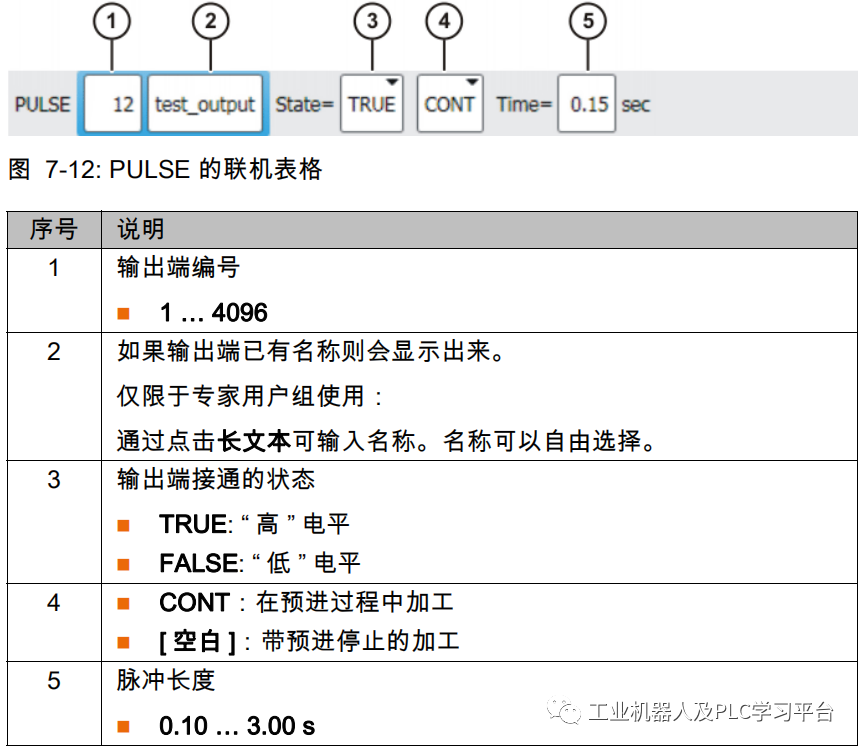Click the output number field showing 12
Viewport: 862px width, 749px height.
[x=111, y=103]
